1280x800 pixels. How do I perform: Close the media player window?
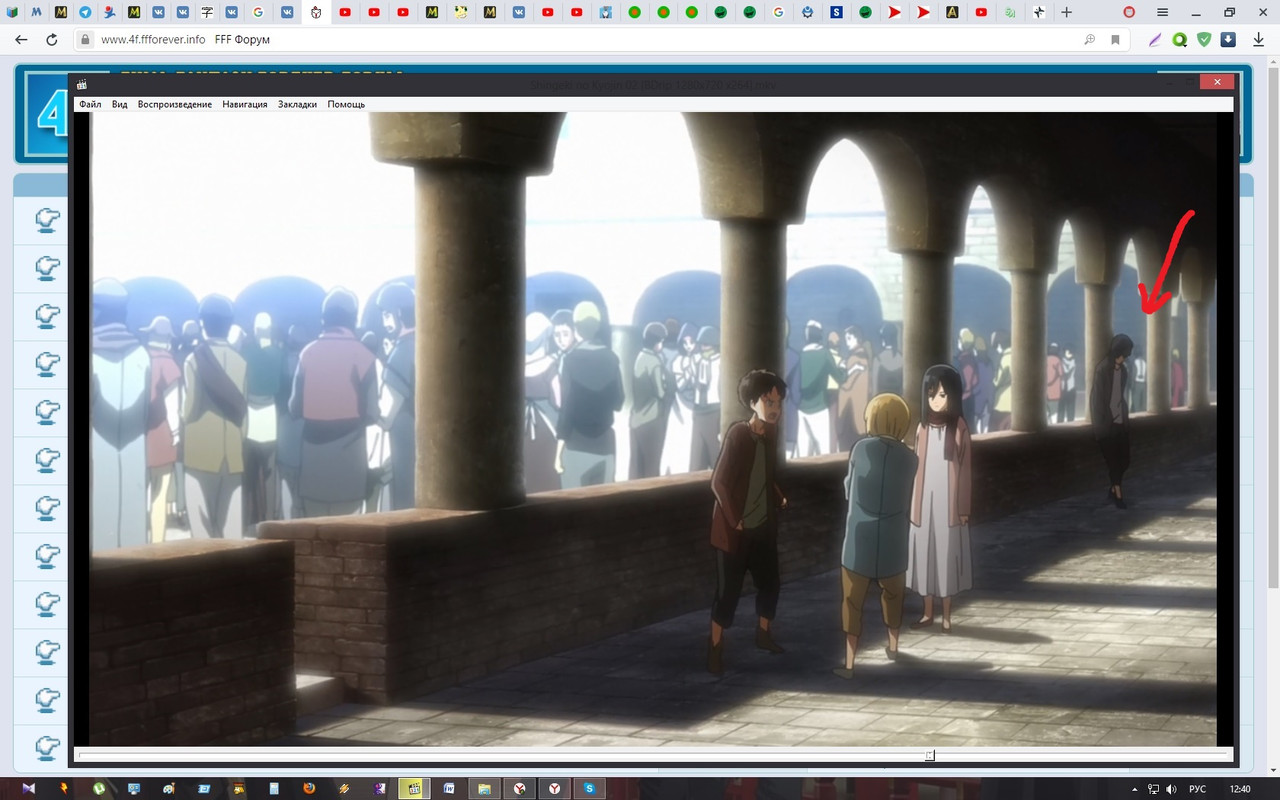[1216, 83]
